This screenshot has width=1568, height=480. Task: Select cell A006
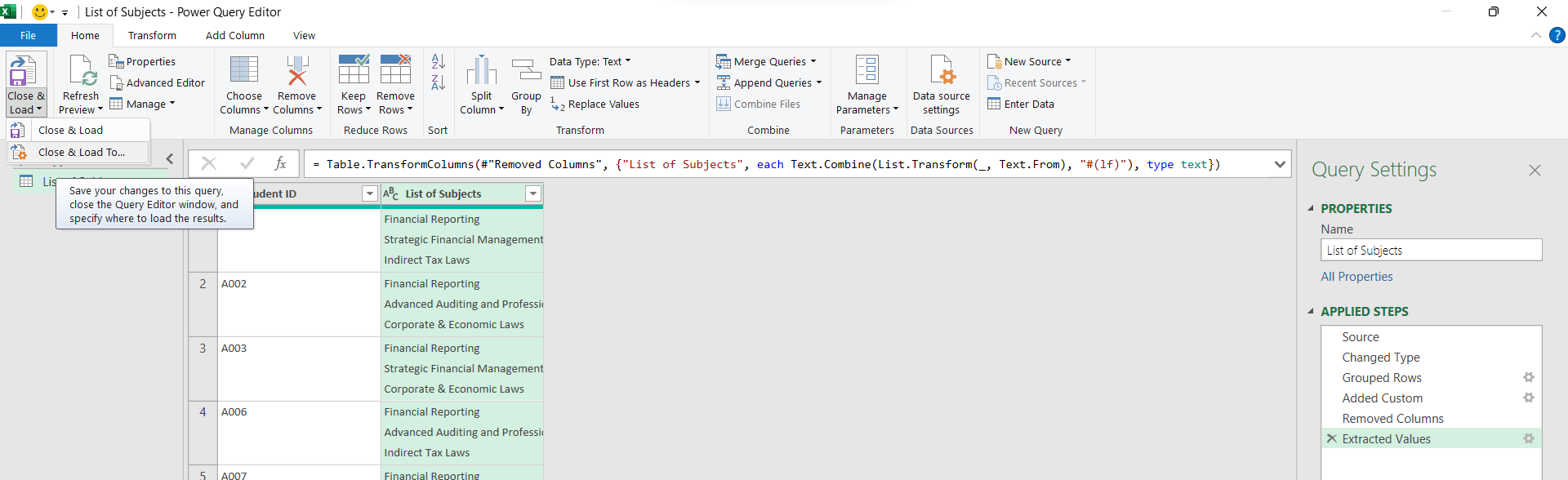pyautogui.click(x=299, y=433)
